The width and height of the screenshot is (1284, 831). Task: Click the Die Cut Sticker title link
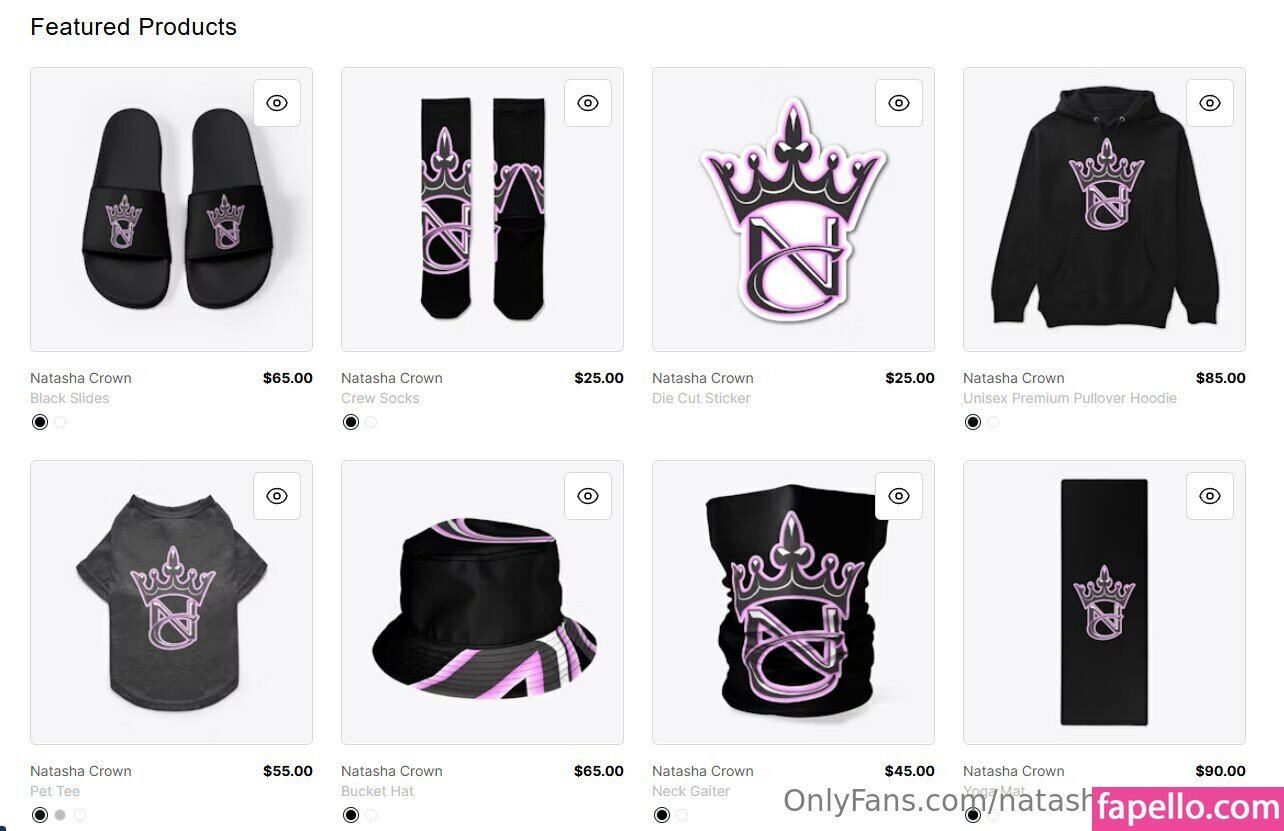point(701,398)
